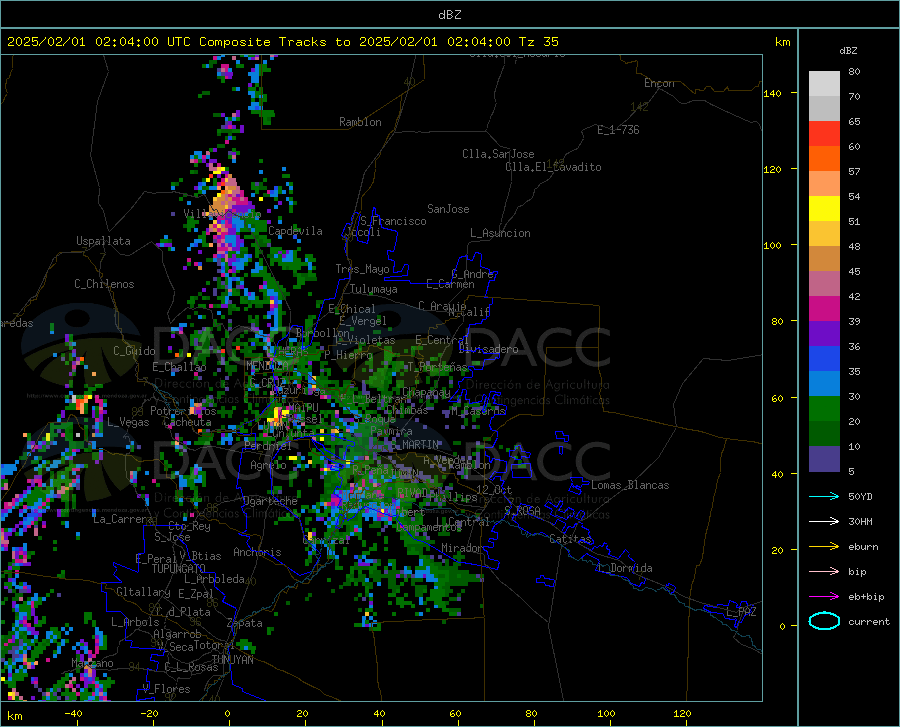Click the 'Ugarteche' map label
Image resolution: width=900 pixels, height=727 pixels.
(270, 501)
